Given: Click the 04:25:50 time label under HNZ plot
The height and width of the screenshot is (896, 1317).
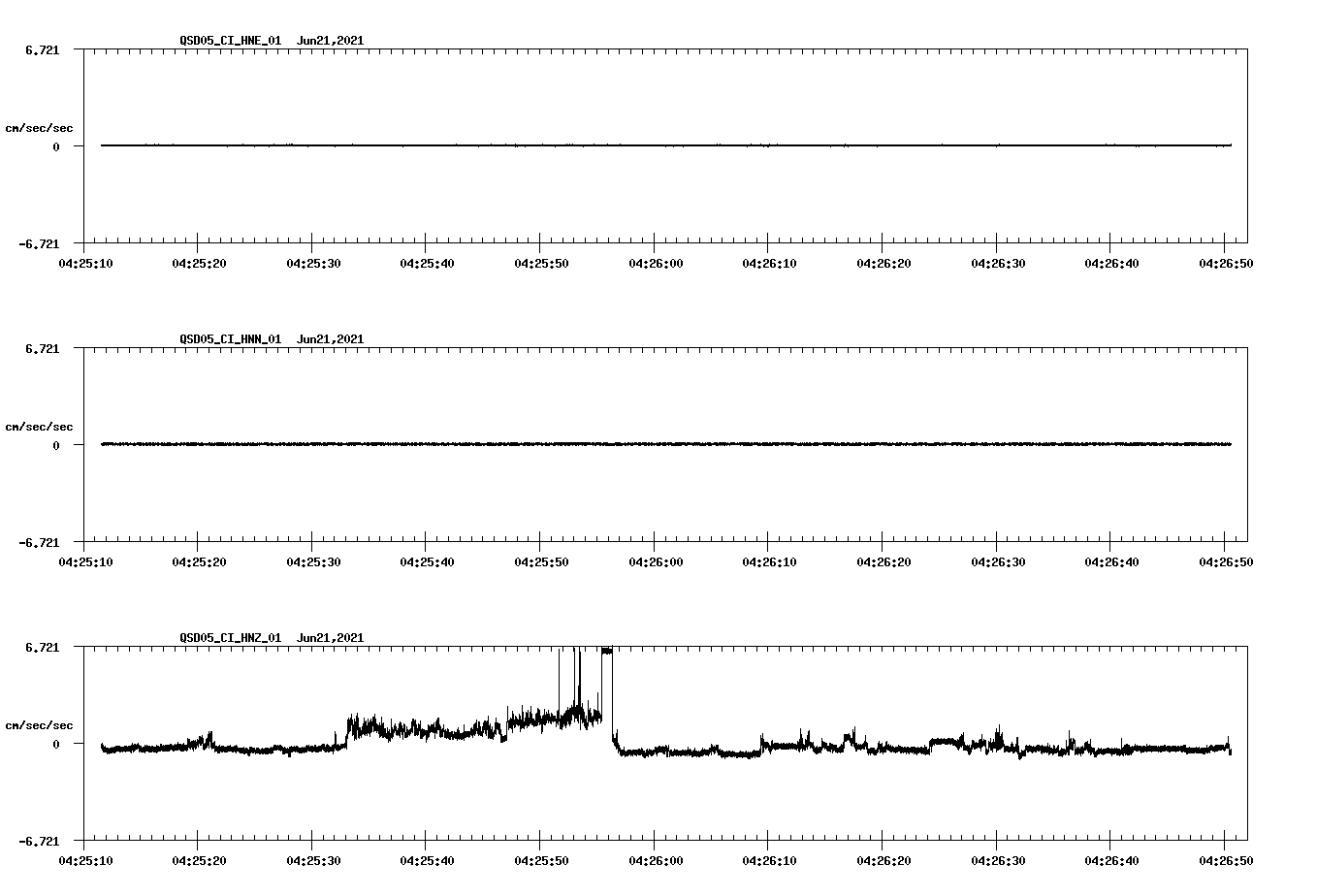Looking at the screenshot, I should [540, 860].
